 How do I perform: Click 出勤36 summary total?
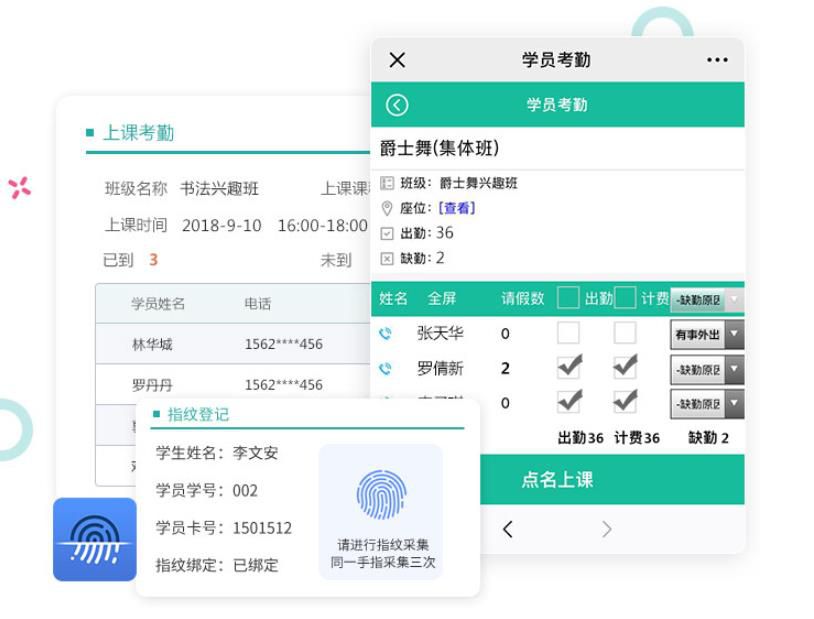click(x=580, y=438)
